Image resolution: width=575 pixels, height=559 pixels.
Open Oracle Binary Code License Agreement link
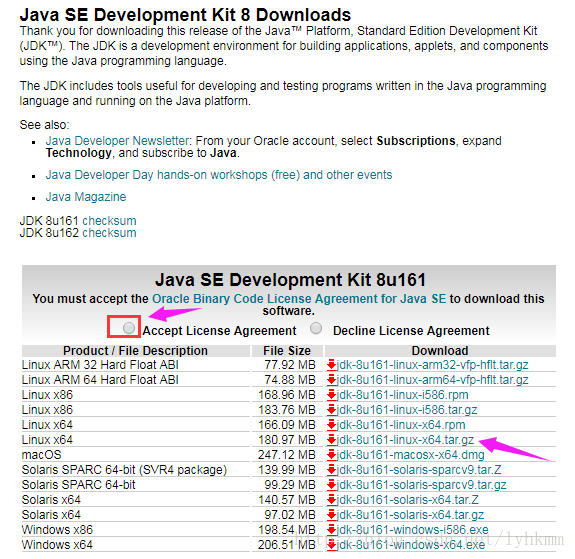(x=299, y=299)
